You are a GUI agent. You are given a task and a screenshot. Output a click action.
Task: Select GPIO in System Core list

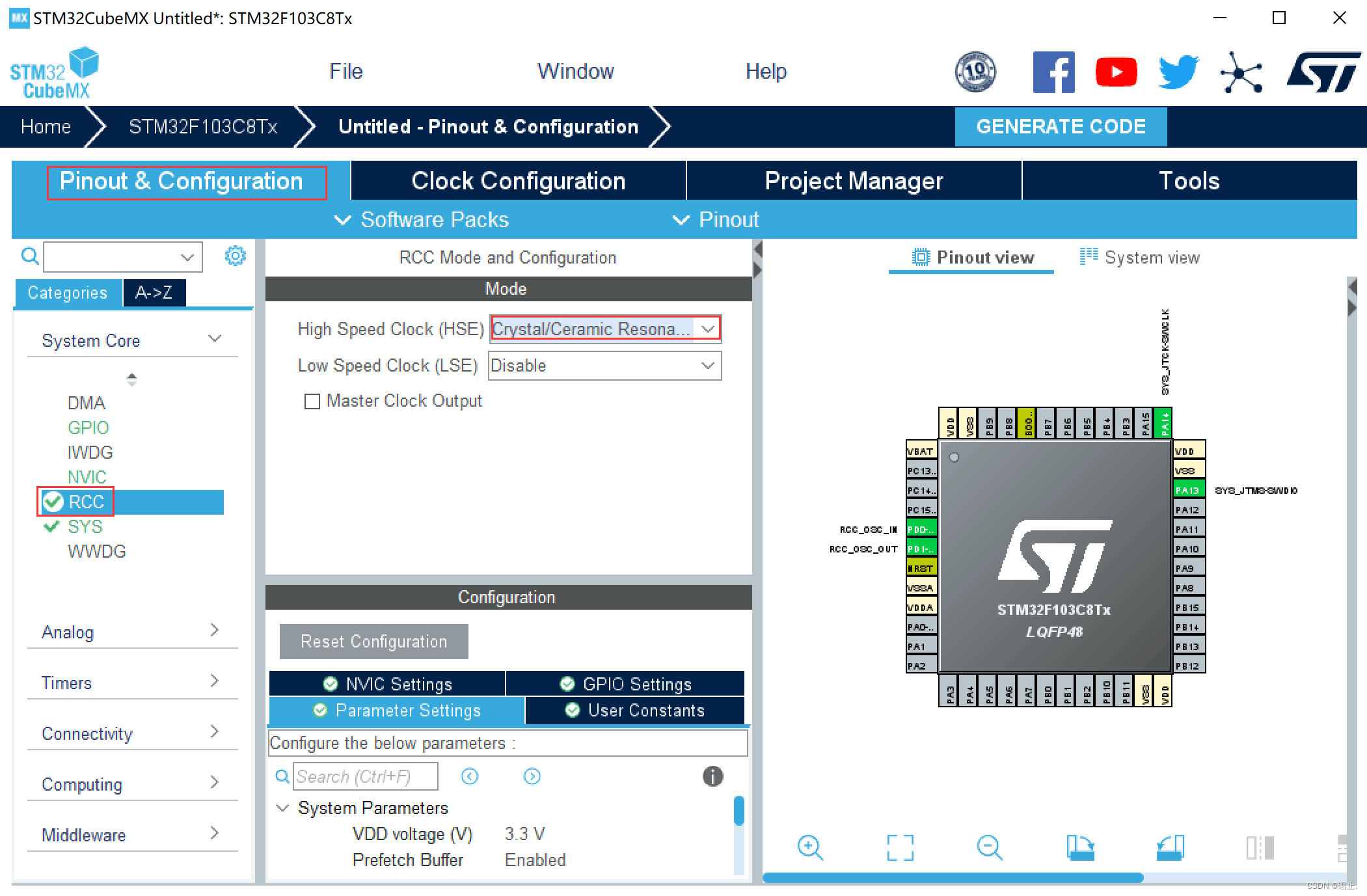point(88,428)
